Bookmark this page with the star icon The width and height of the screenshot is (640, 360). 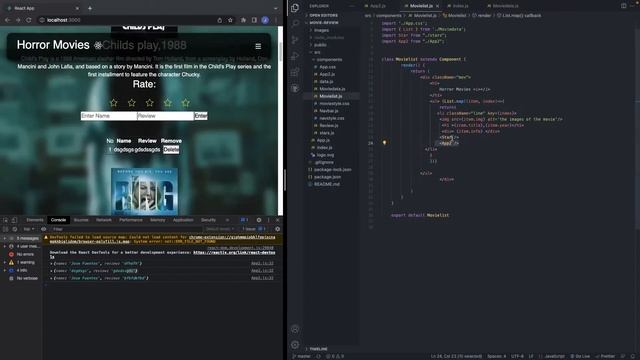230,20
